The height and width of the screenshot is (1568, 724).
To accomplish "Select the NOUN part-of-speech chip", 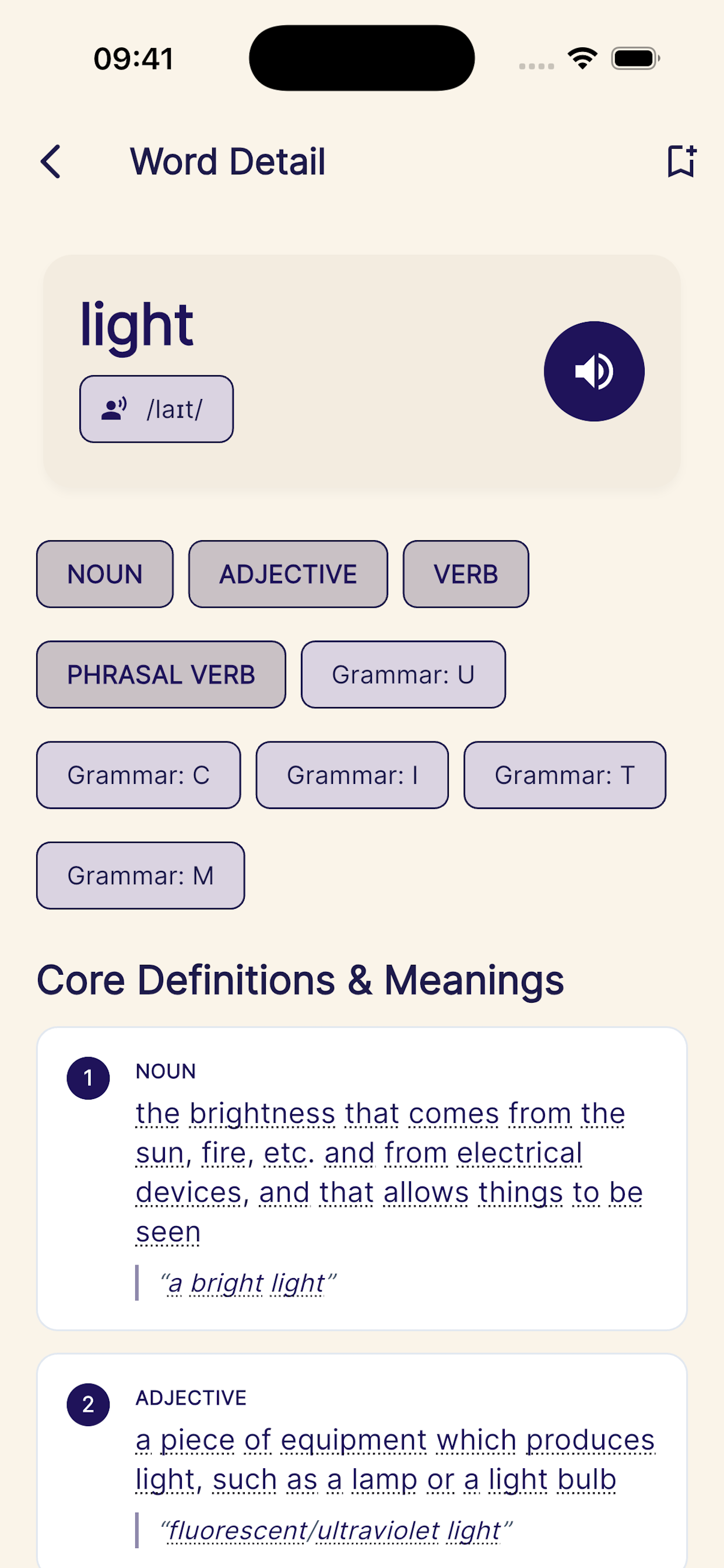I will (x=105, y=574).
